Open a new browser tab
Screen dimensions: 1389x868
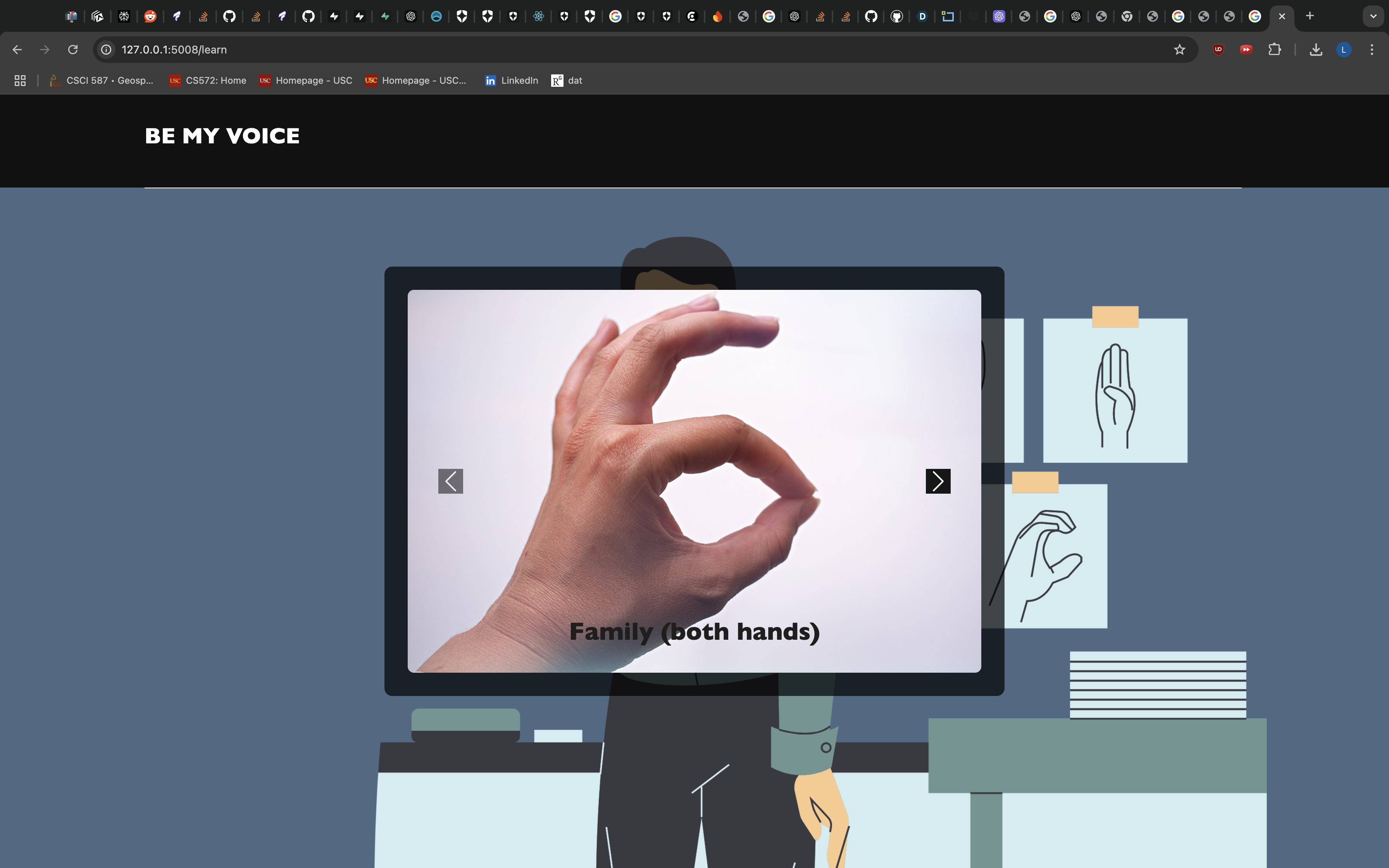click(1310, 16)
